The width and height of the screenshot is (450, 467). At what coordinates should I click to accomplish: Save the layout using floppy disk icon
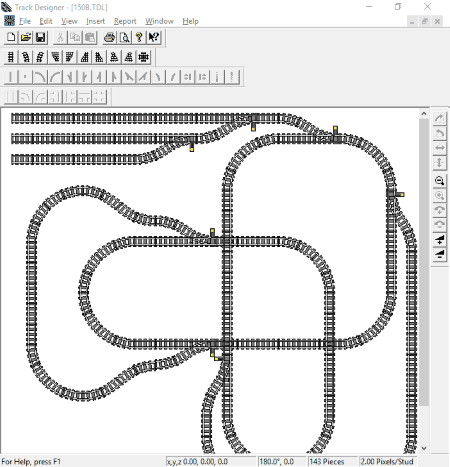point(40,37)
